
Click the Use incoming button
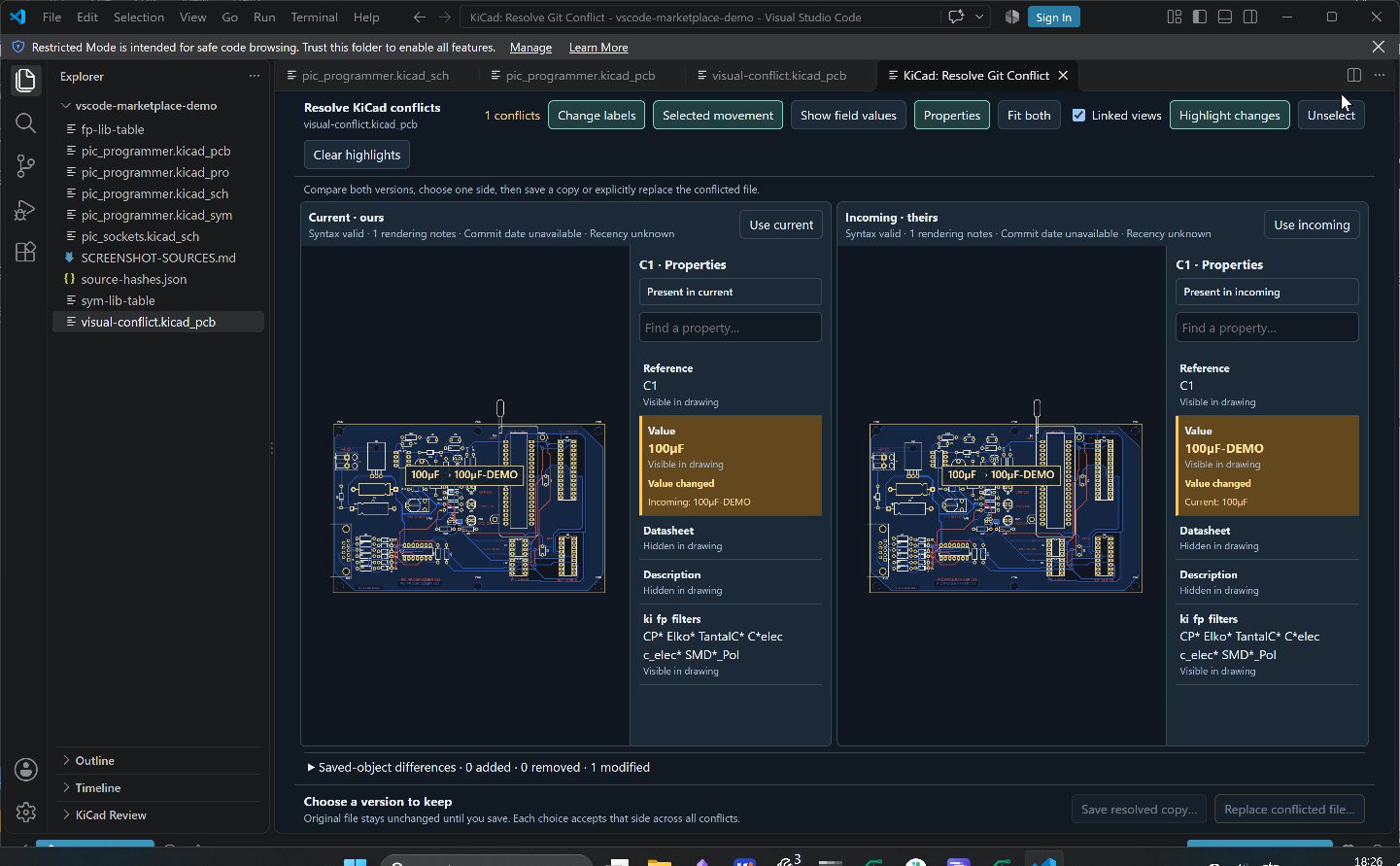(x=1312, y=225)
